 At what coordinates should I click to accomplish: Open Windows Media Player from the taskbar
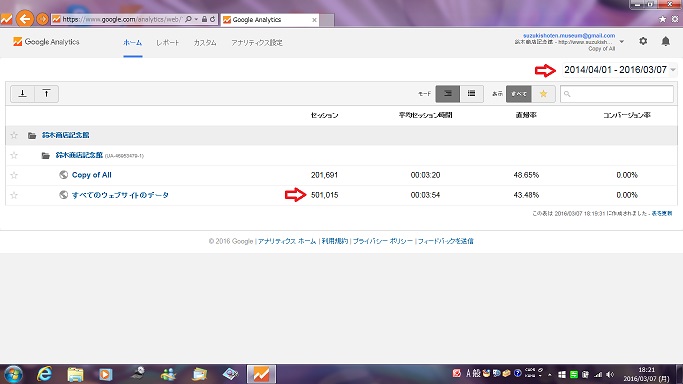(x=106, y=374)
